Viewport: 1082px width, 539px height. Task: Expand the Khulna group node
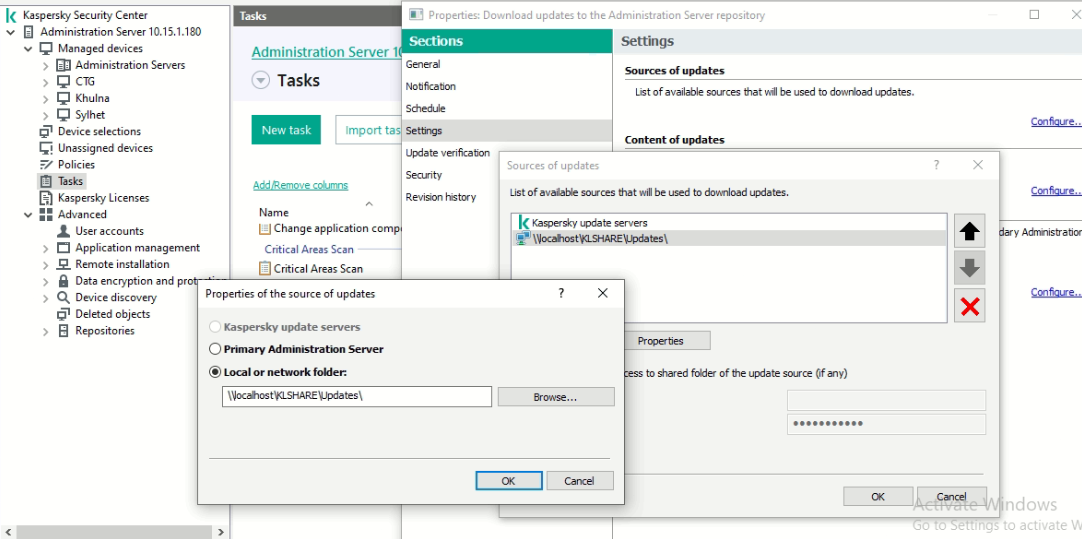[46, 99]
